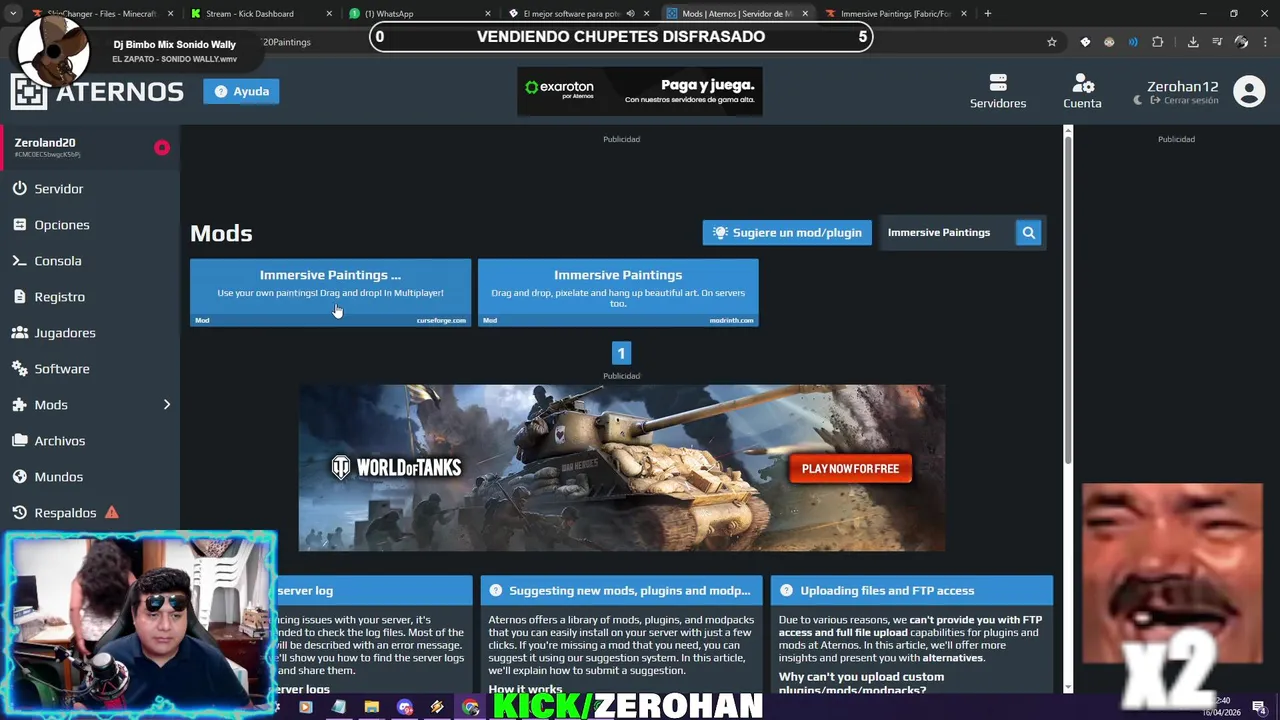Toggle the dark mode moon icon beside Cerrar sesión
Screen dimensions: 1280x720
tap(1138, 100)
